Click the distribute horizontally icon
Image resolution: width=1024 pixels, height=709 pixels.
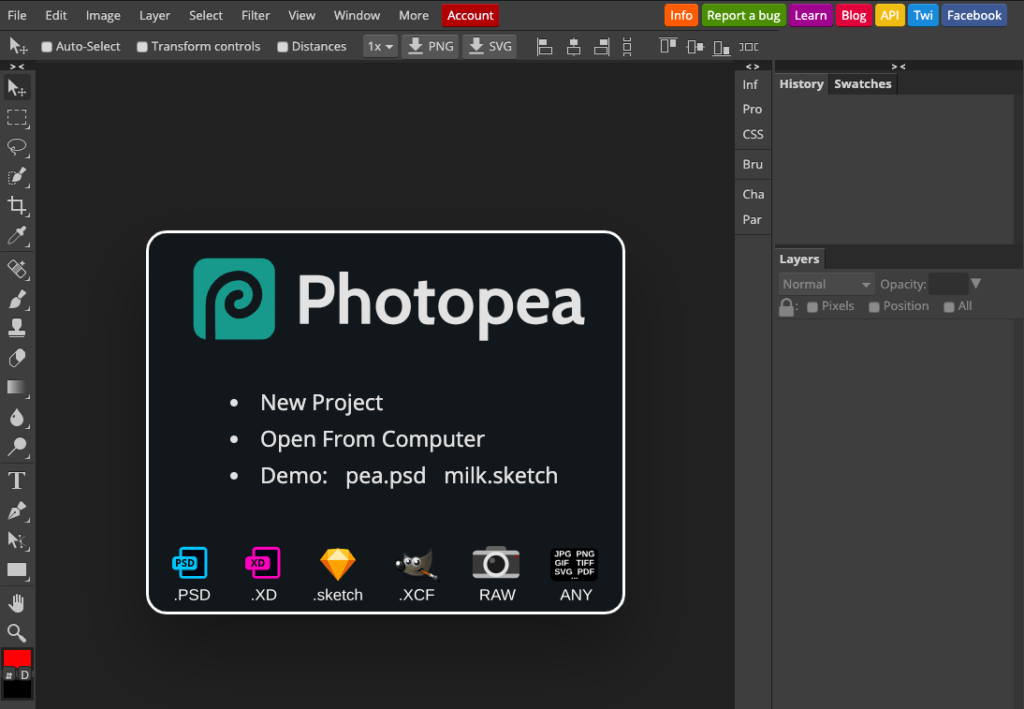748,46
